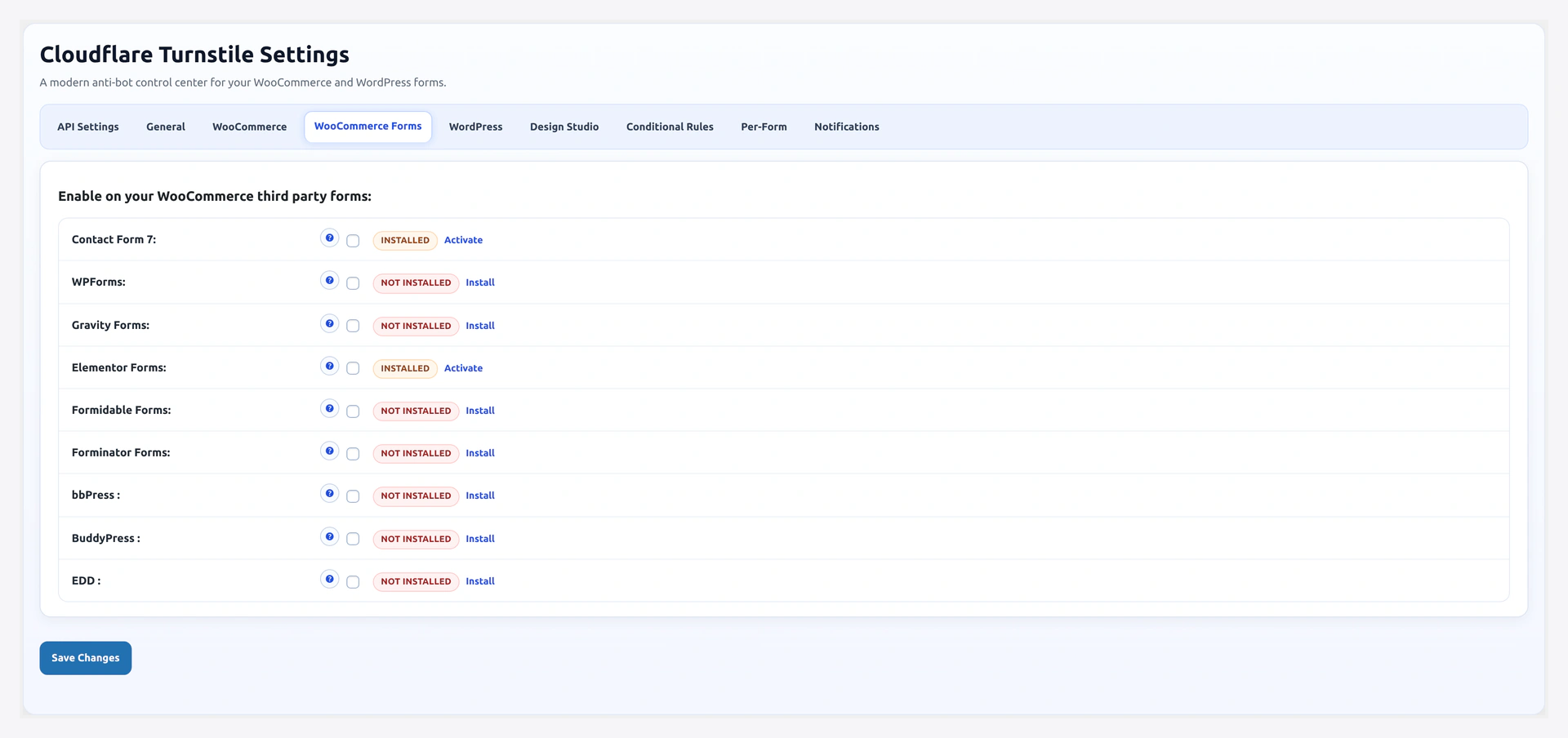Go to the Per-Form tab
Viewport: 1568px width, 738px height.
[x=764, y=127]
